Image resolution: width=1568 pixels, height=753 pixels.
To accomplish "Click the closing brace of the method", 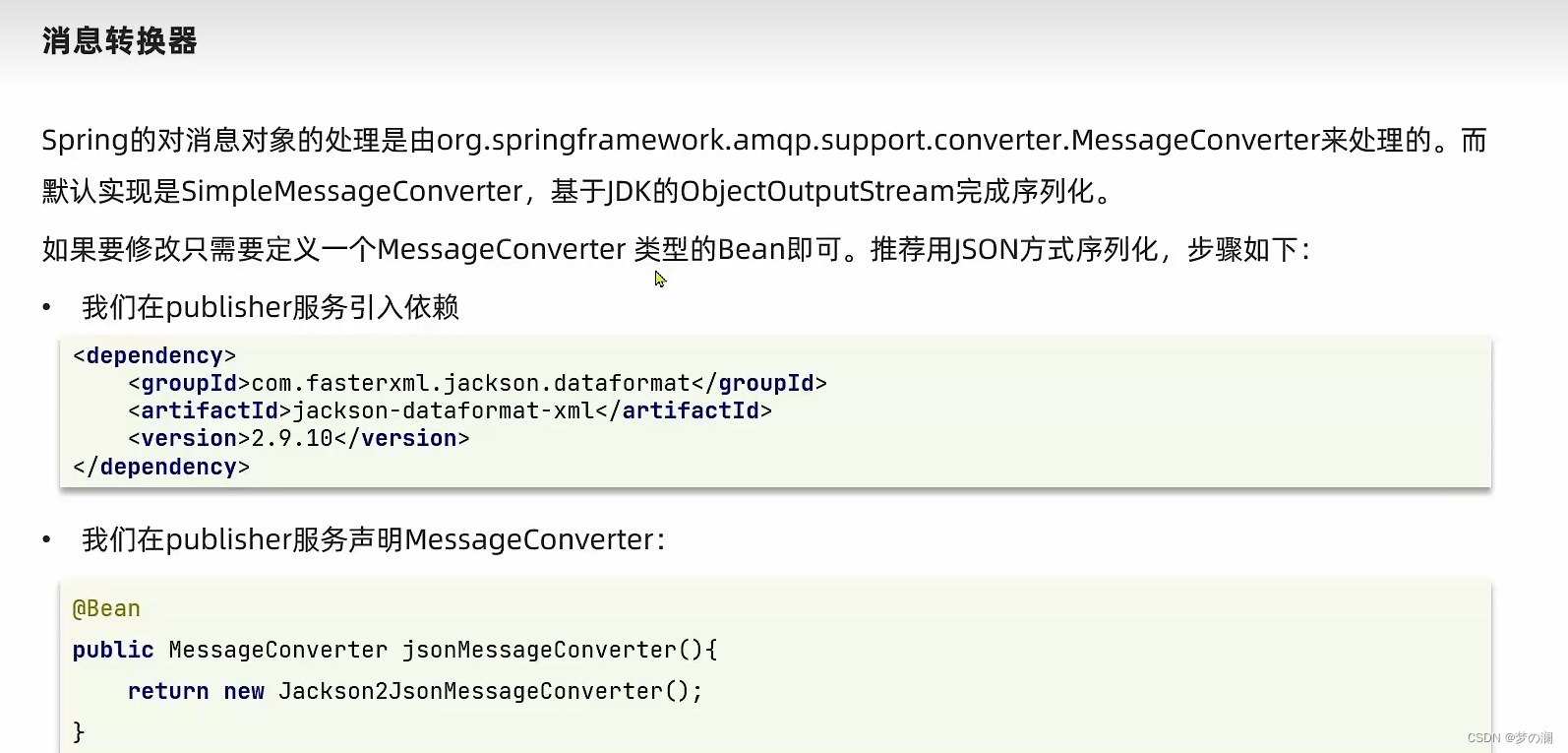I will coord(79,732).
